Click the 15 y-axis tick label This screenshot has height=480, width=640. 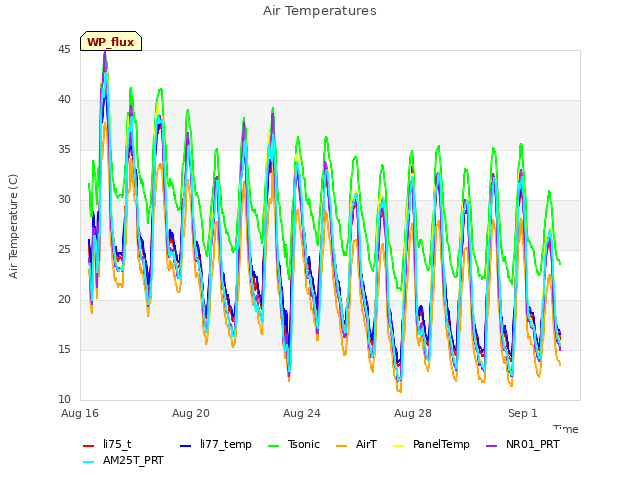point(64,350)
